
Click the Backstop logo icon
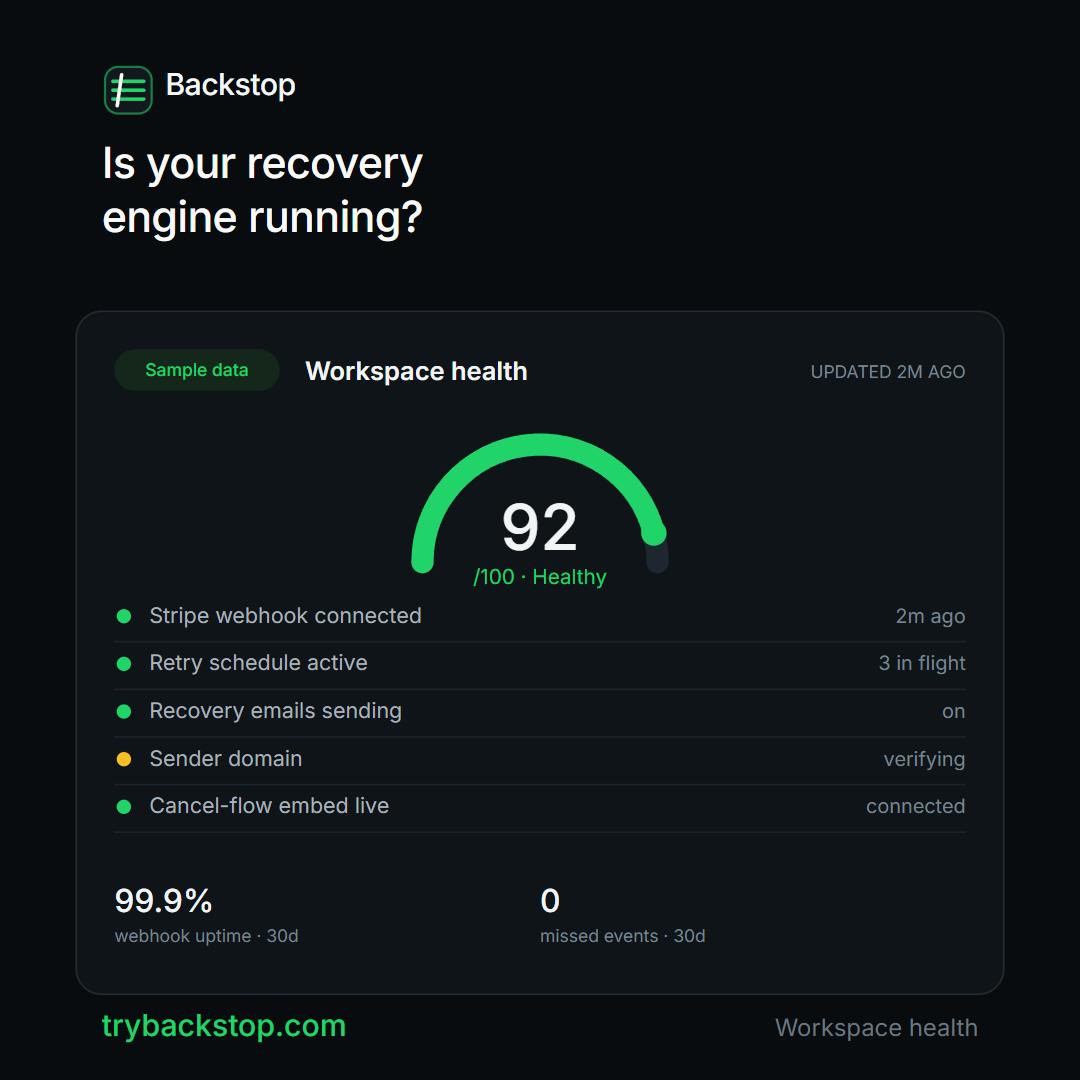128,90
